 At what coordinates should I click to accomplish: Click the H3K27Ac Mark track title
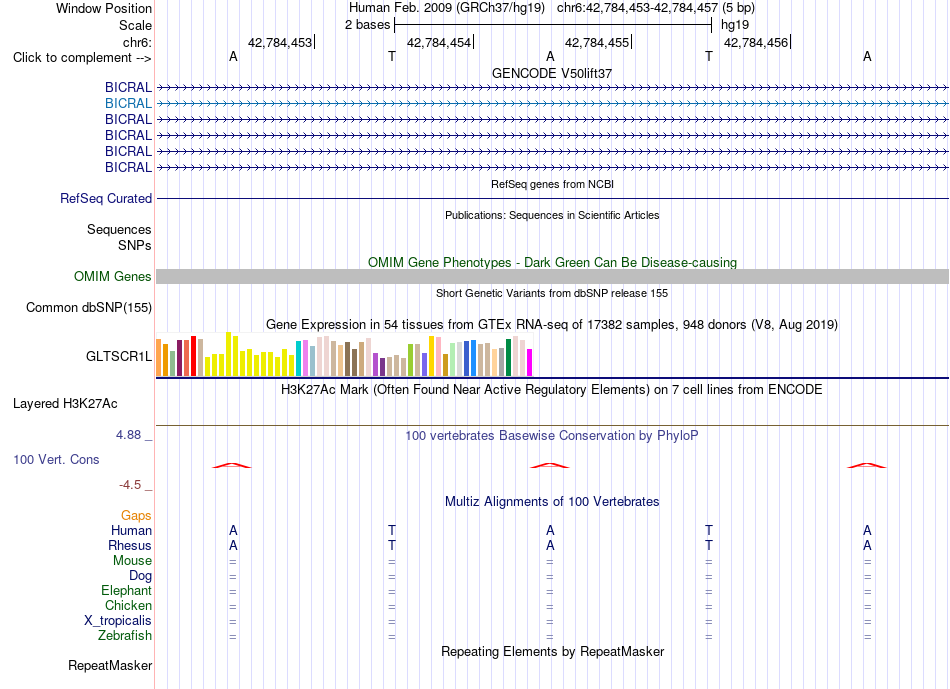coord(552,390)
